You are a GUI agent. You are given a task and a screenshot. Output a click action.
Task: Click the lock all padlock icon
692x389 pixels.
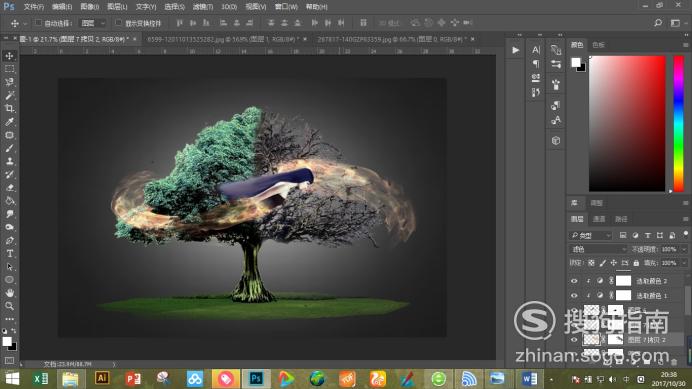pos(636,263)
